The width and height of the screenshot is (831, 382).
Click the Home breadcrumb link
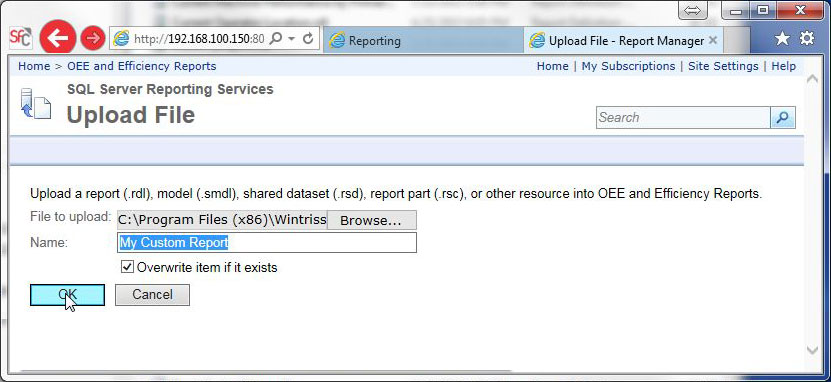34,66
